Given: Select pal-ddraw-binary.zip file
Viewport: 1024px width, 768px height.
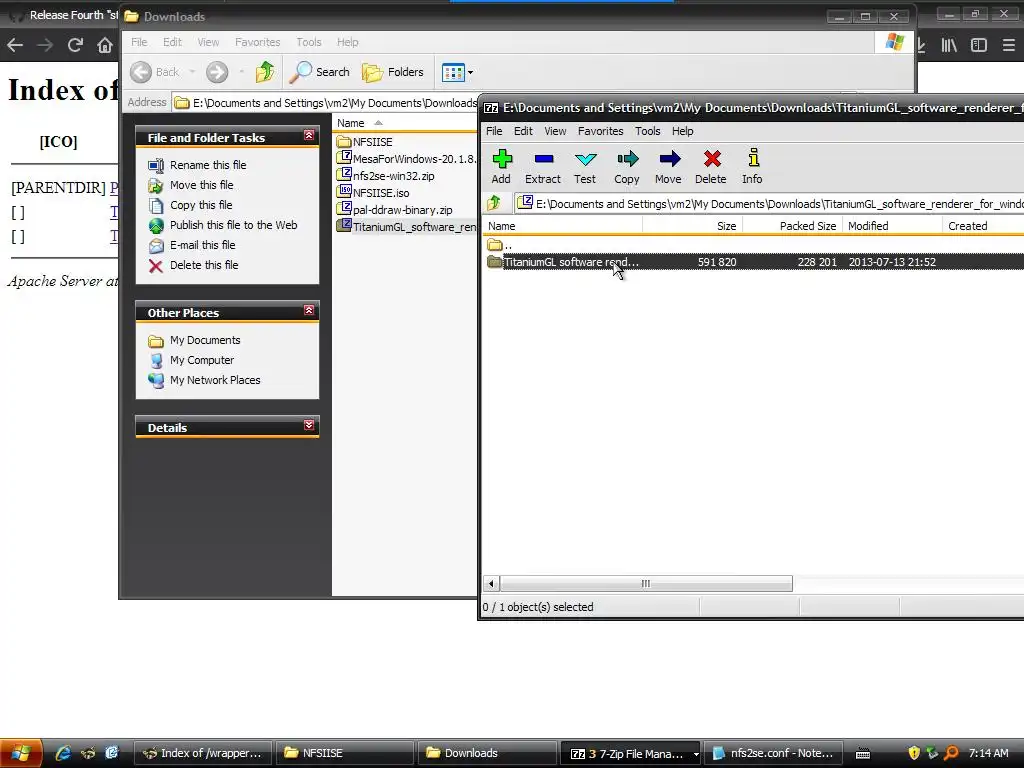Looking at the screenshot, I should 394,210.
